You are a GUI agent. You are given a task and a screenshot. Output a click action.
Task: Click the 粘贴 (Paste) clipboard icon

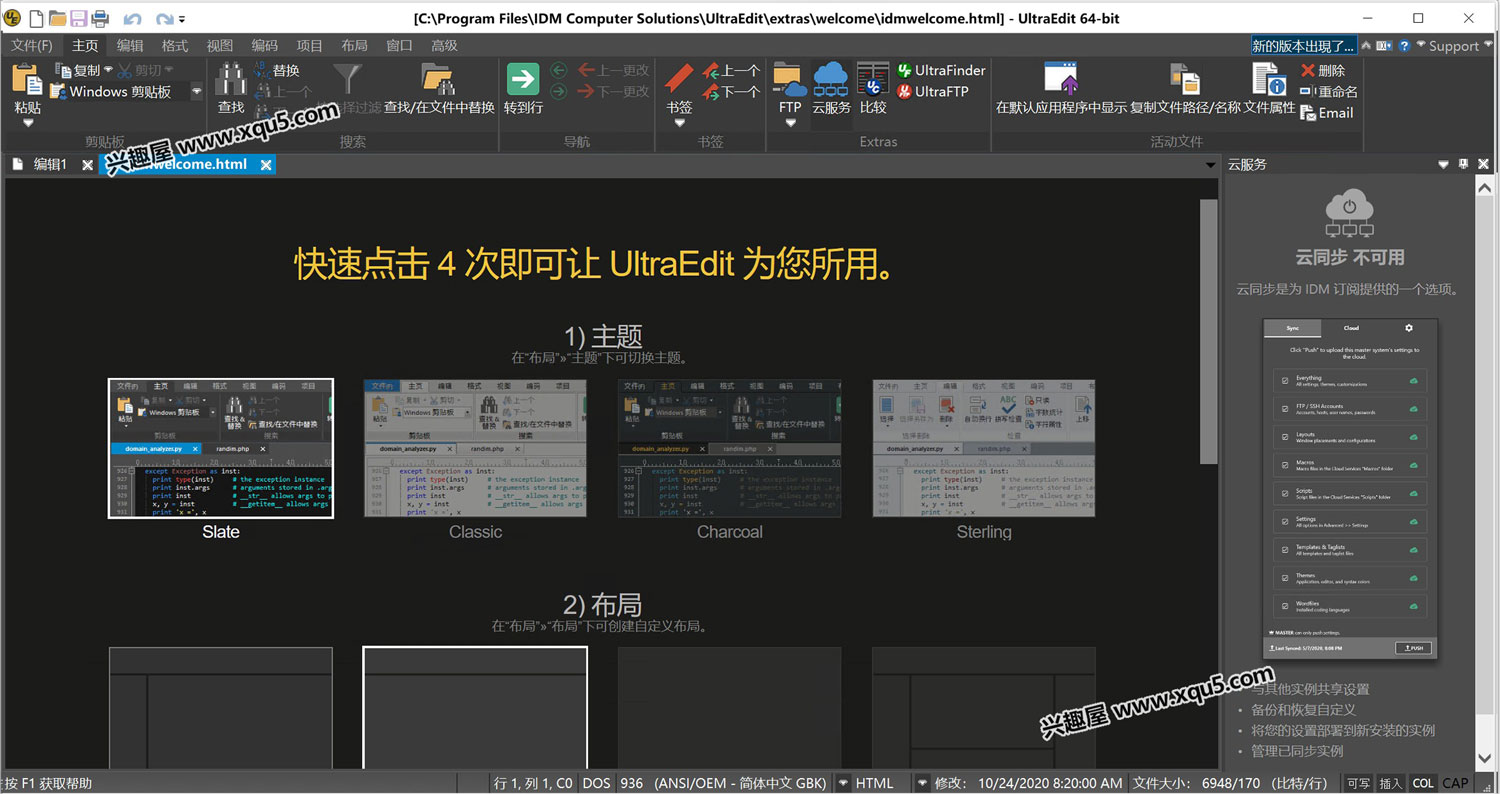coord(27,78)
